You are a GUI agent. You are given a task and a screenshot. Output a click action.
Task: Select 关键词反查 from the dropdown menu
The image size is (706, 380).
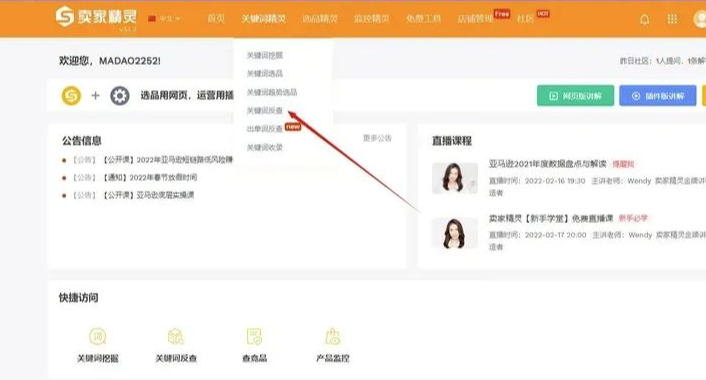click(265, 110)
